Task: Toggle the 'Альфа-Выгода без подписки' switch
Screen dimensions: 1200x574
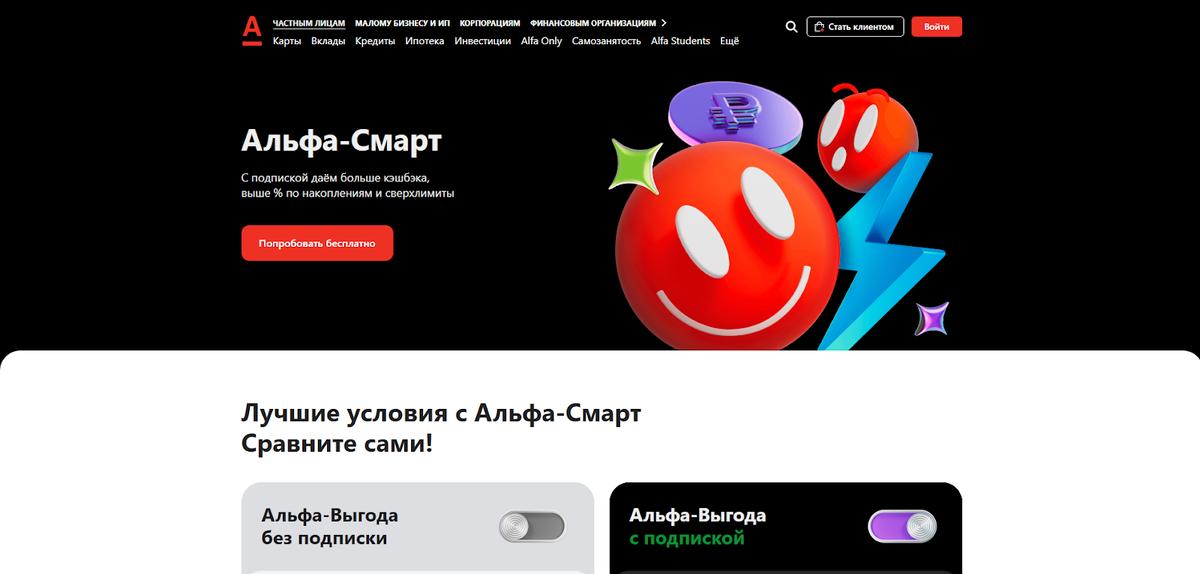Action: [x=532, y=527]
